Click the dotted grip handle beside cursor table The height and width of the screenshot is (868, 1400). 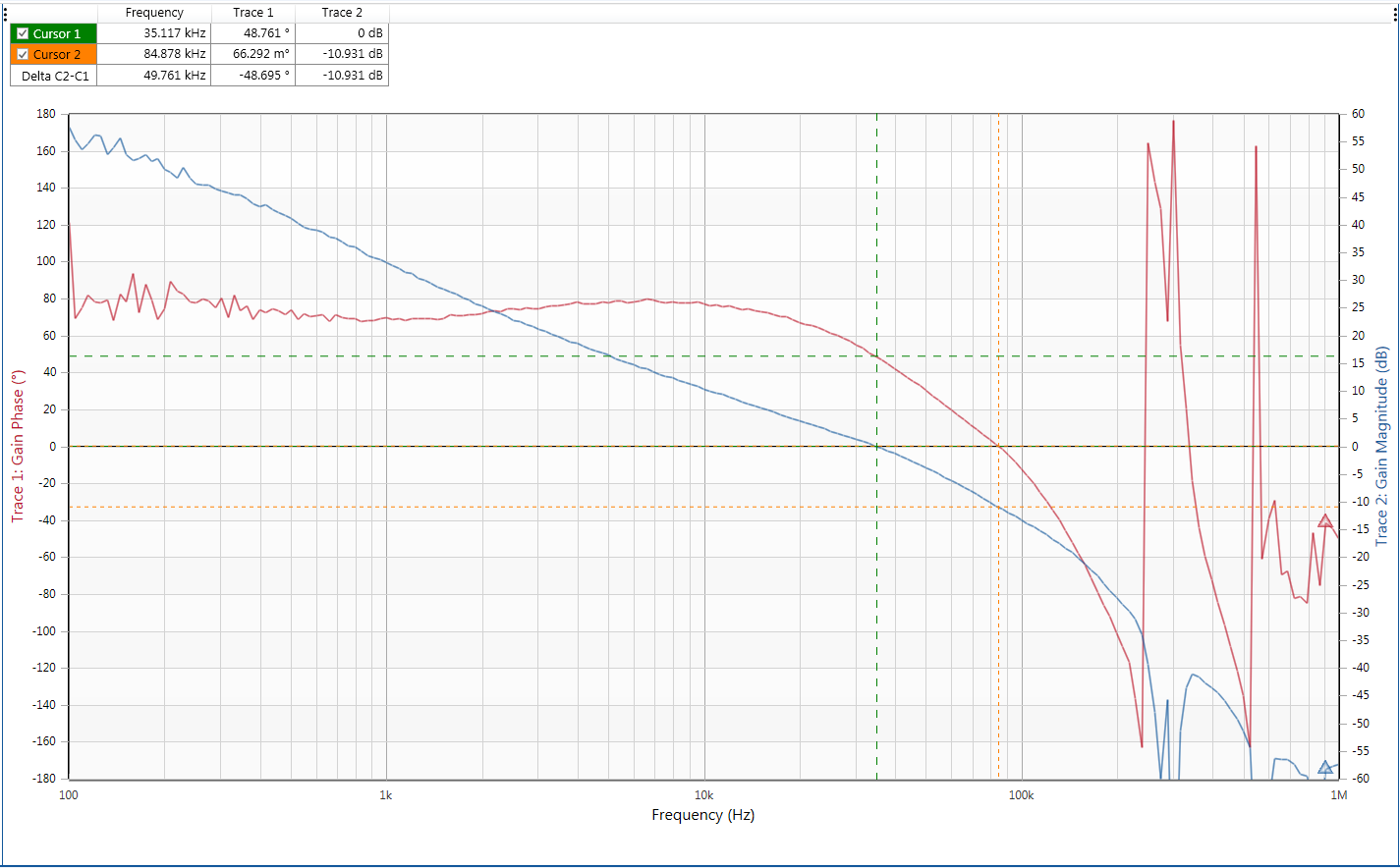tap(5, 13)
